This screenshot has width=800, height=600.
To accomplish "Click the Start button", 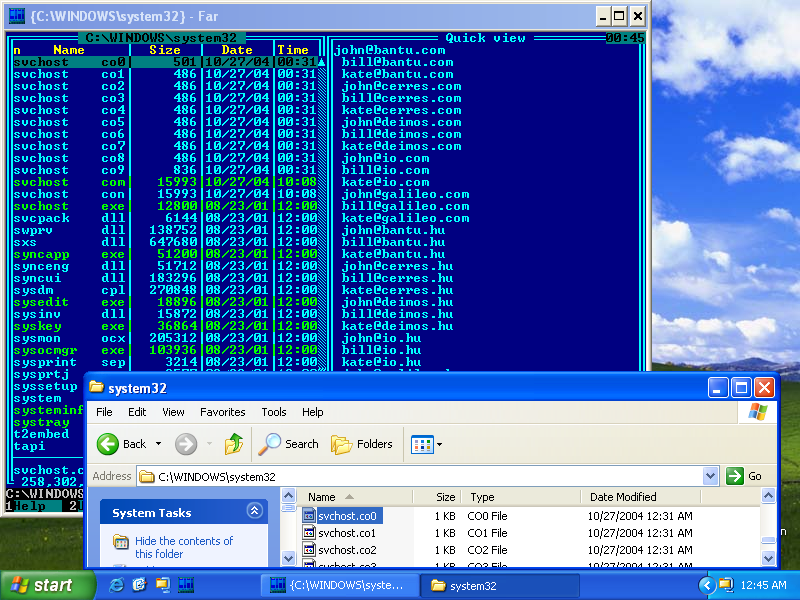I will pos(48,585).
